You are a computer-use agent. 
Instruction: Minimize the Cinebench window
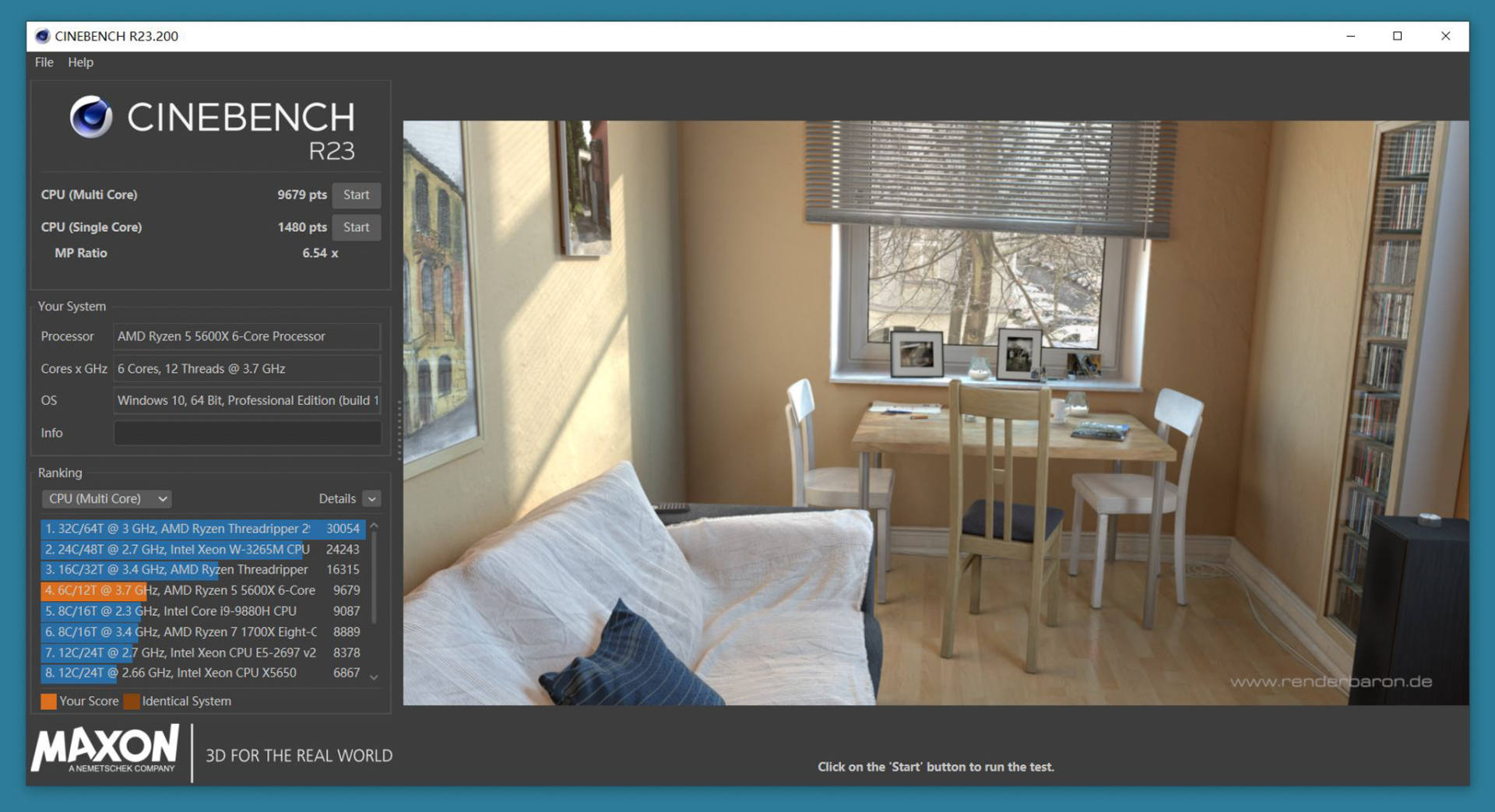pos(1350,36)
